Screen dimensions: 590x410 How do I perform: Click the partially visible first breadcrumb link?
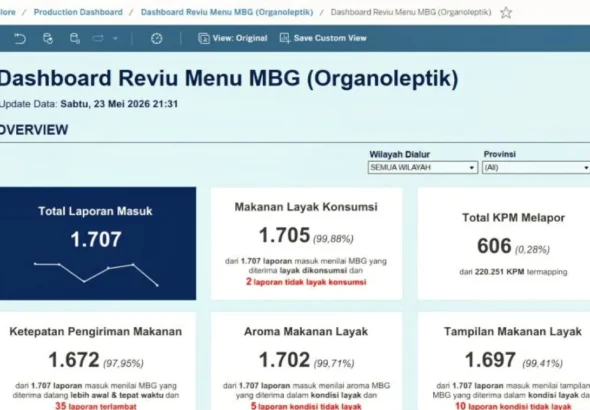coord(8,12)
